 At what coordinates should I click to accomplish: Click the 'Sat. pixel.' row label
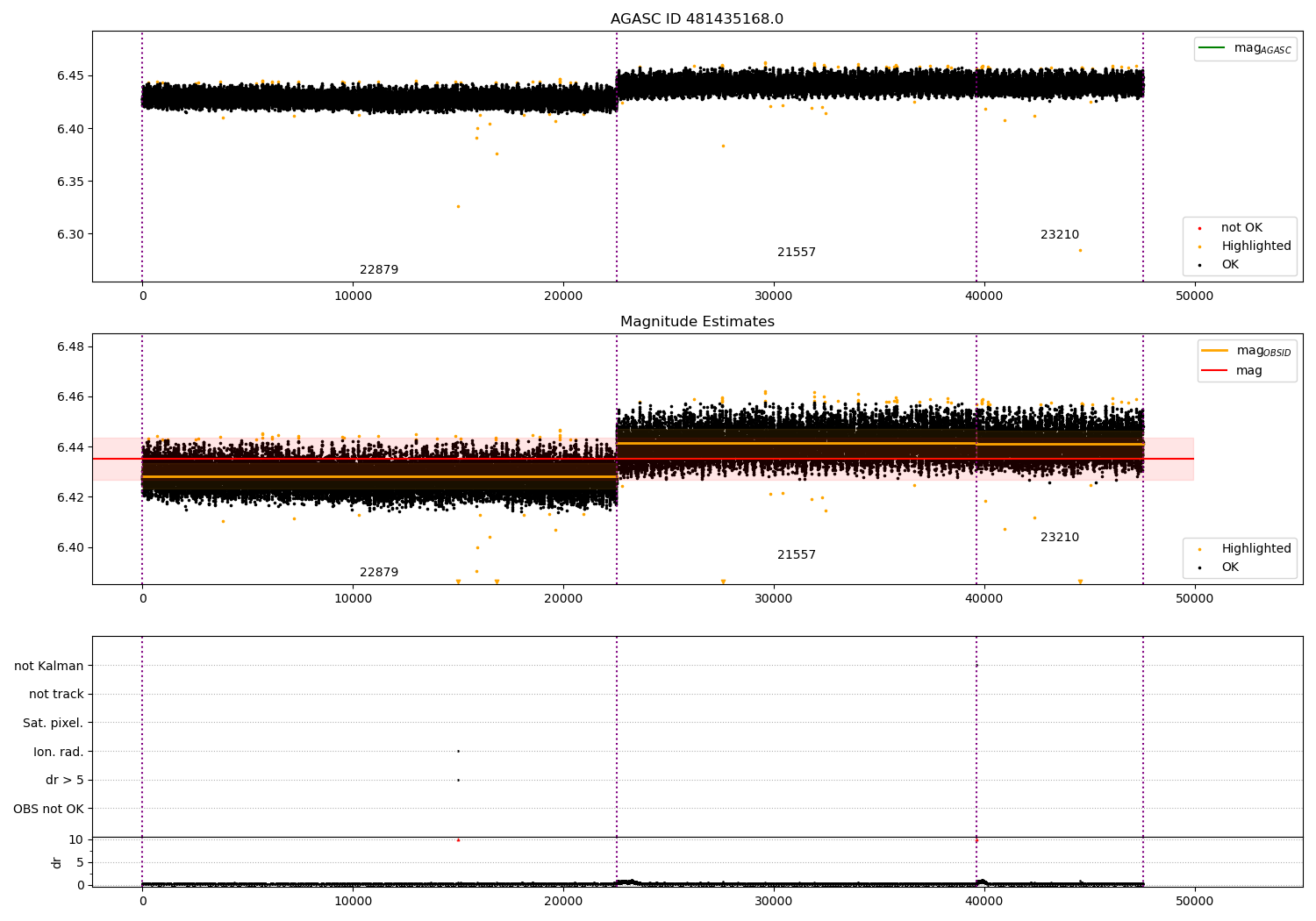click(x=54, y=723)
